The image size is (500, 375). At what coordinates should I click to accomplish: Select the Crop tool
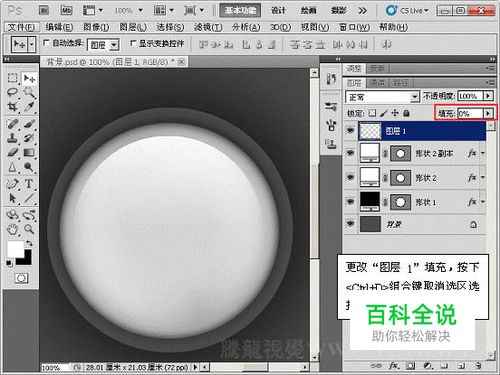pos(13,107)
